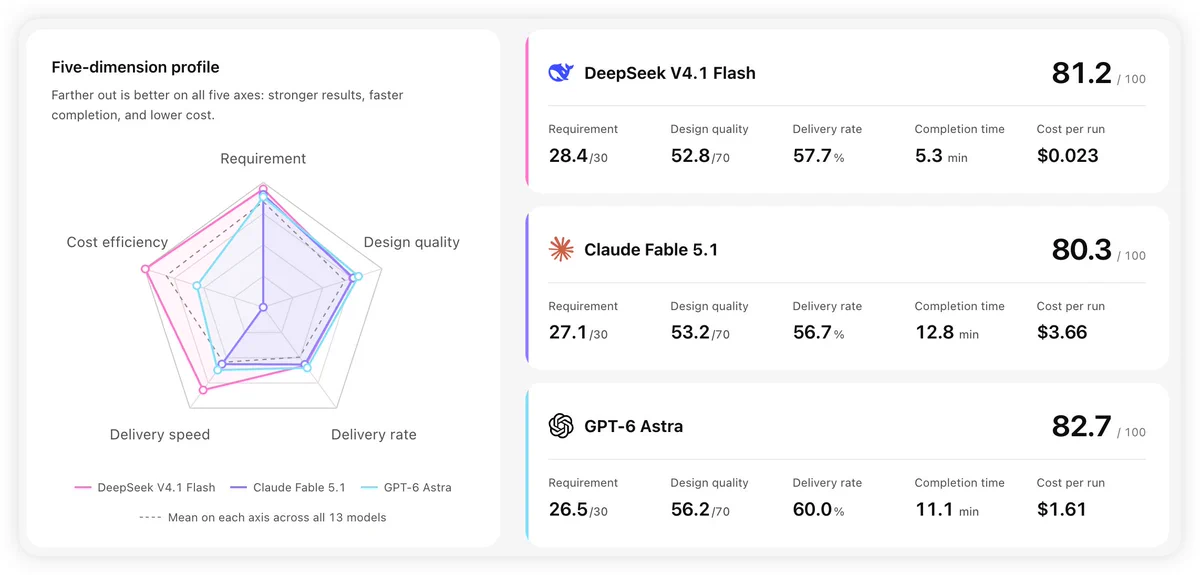Click the Requirement axis label on the radar
1200x575 pixels.
pyautogui.click(x=263, y=159)
